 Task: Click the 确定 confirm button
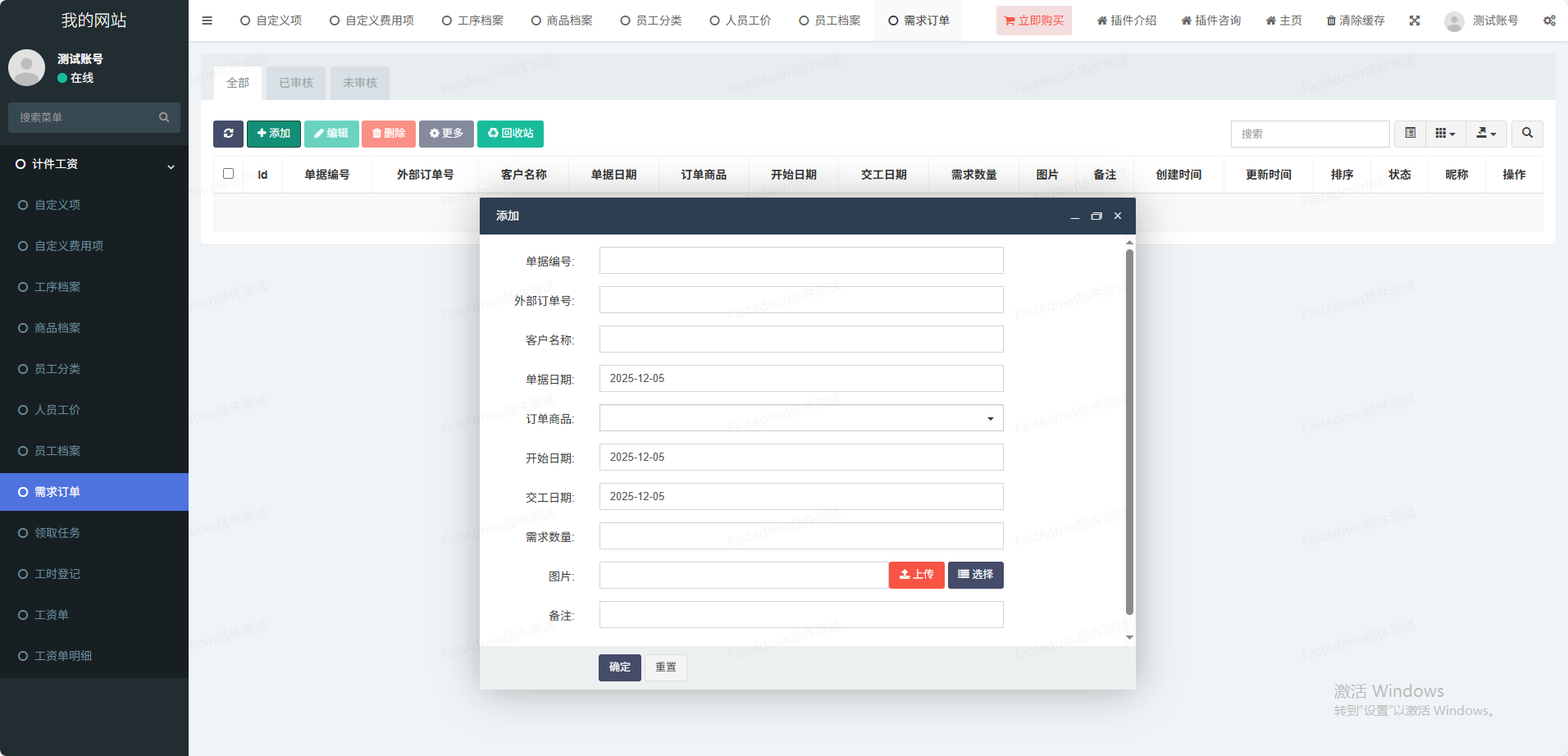click(x=619, y=667)
